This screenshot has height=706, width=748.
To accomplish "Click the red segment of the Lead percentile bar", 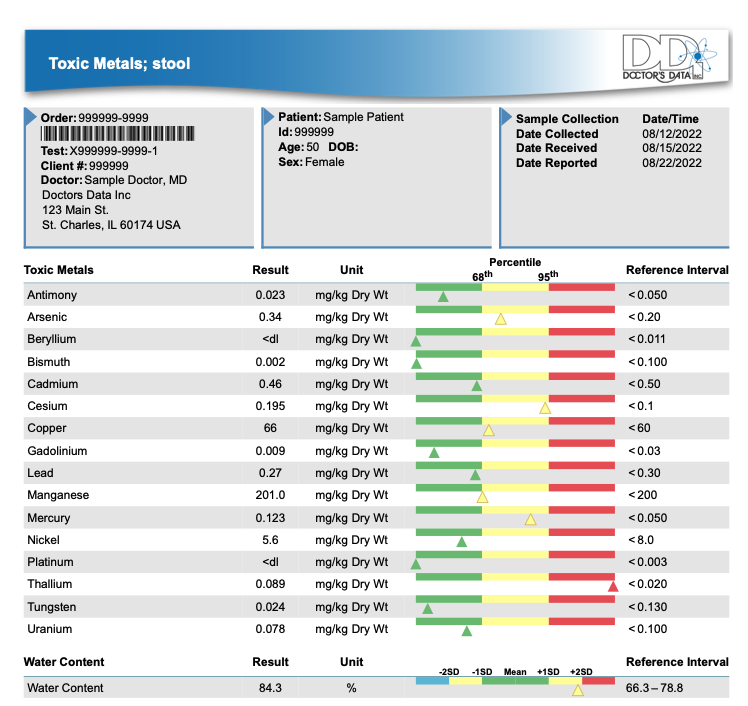I will tap(581, 464).
